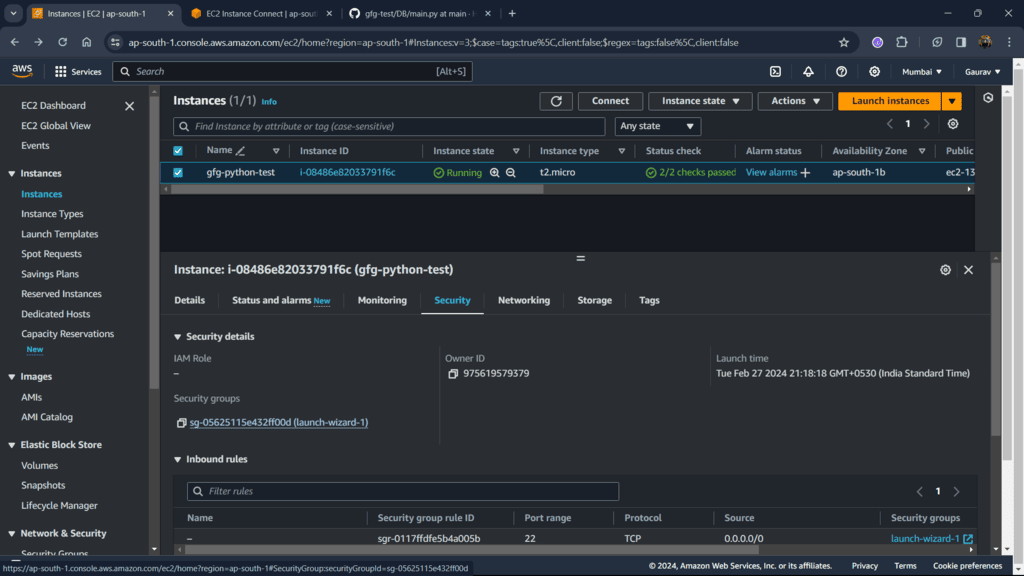This screenshot has height=576, width=1024.
Task: Open browser extensions puzzle icon
Action: [x=902, y=42]
